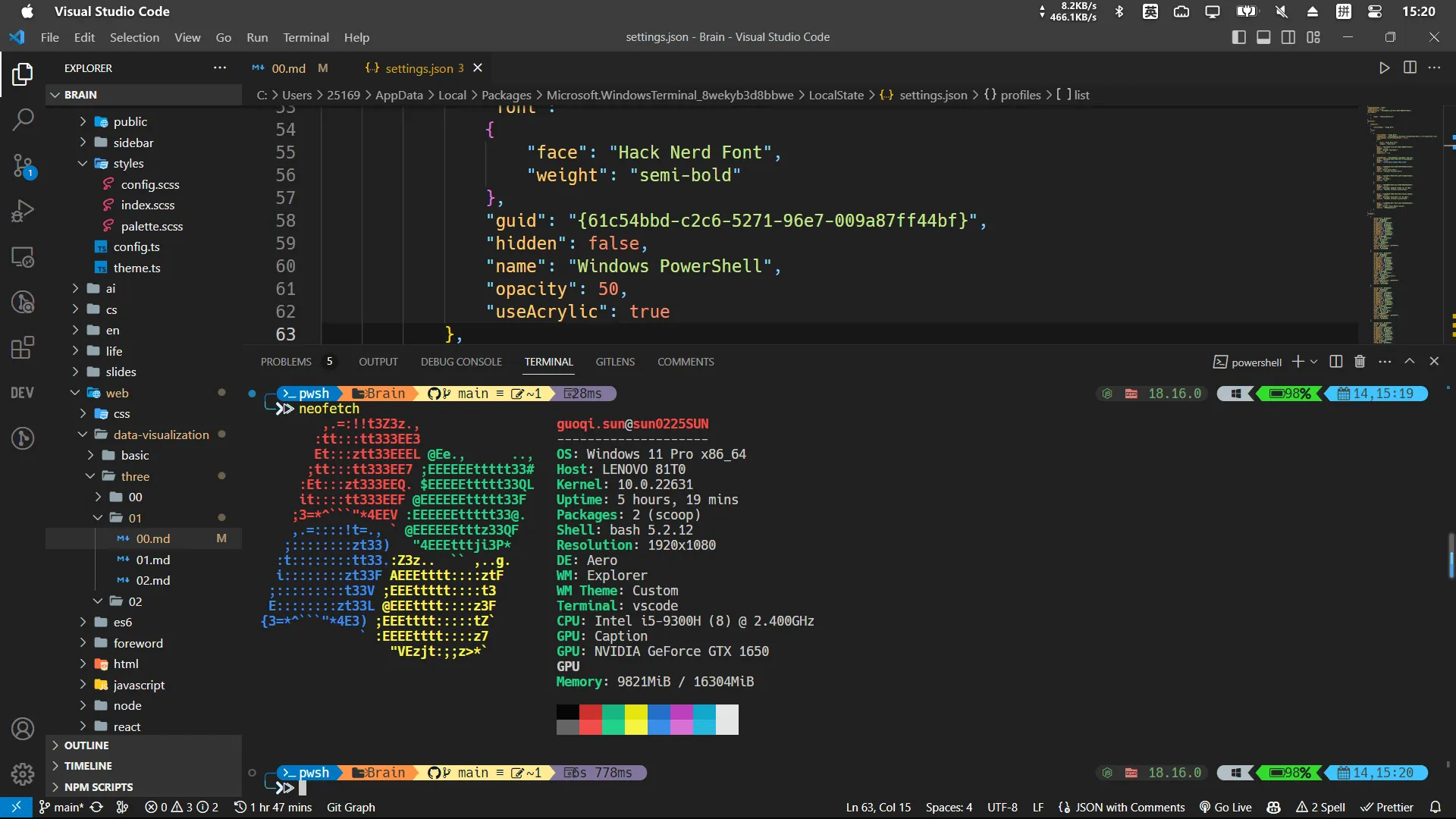Open editor More Actions ellipsis
This screenshot has height=819, width=1456.
click(1434, 67)
